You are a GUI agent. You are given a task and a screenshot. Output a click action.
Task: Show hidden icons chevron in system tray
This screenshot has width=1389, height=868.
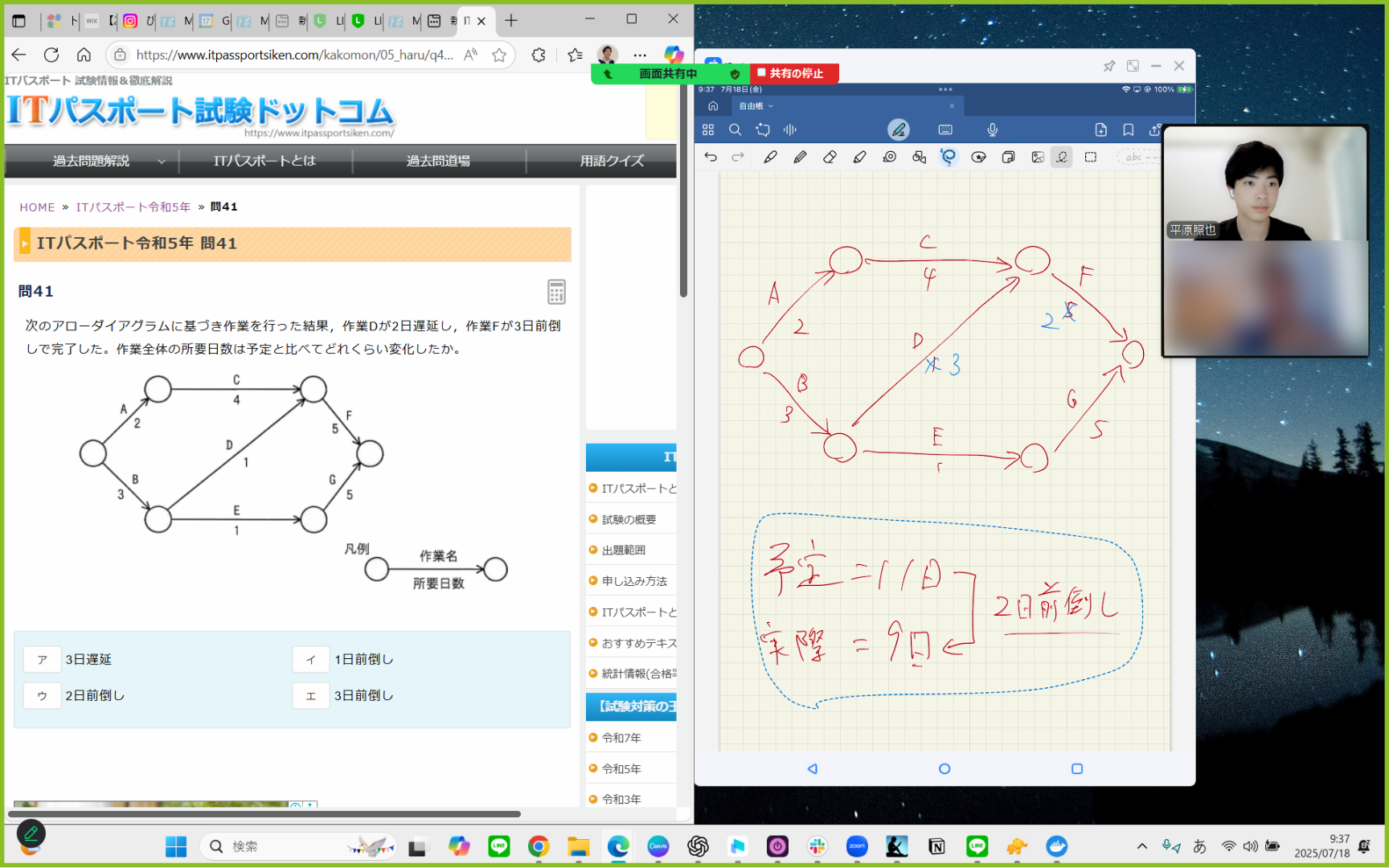(1141, 846)
